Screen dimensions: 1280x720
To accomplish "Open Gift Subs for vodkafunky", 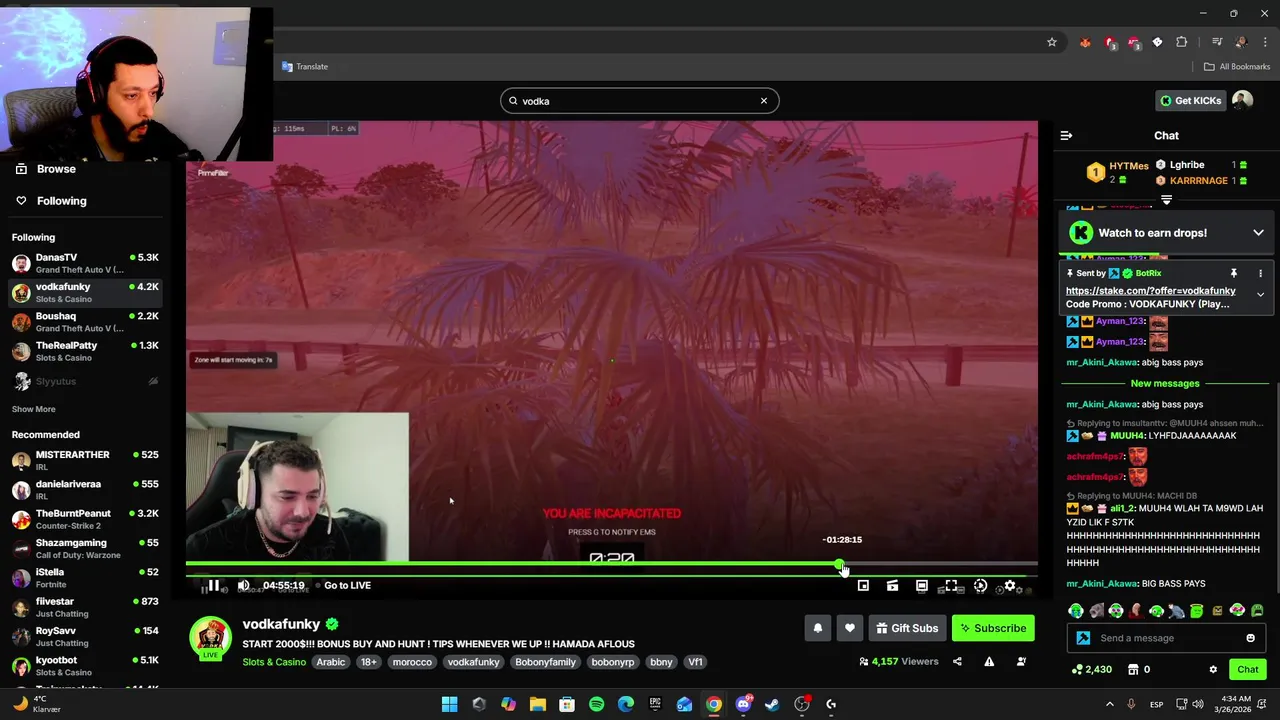I will (907, 628).
